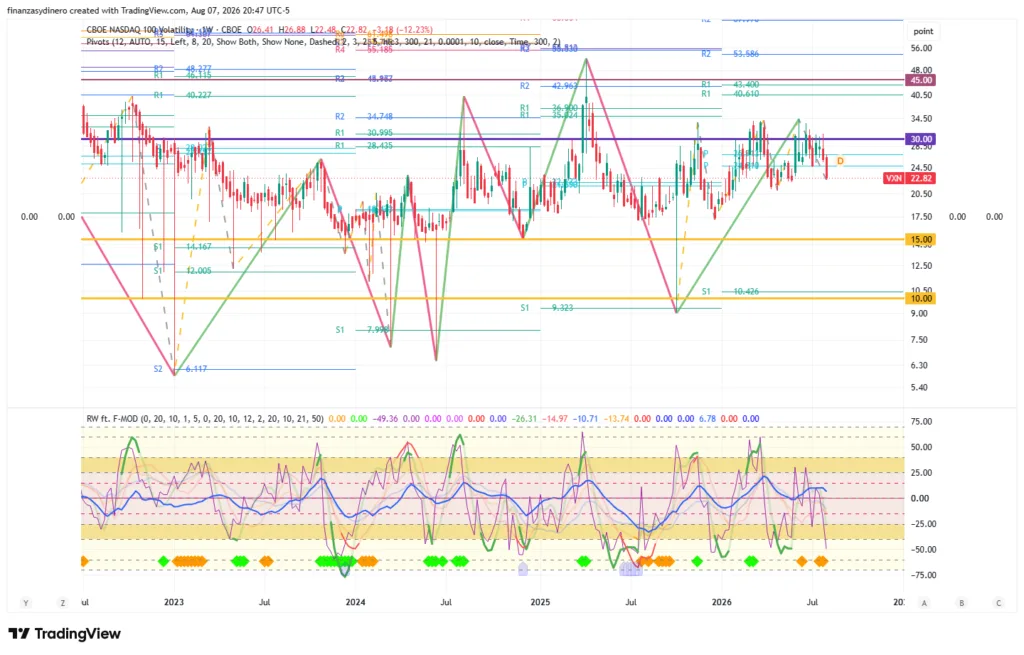Screen dimensions: 1024x655
Task: Click the -75.00 oscillator scale value
Action: (x=921, y=575)
